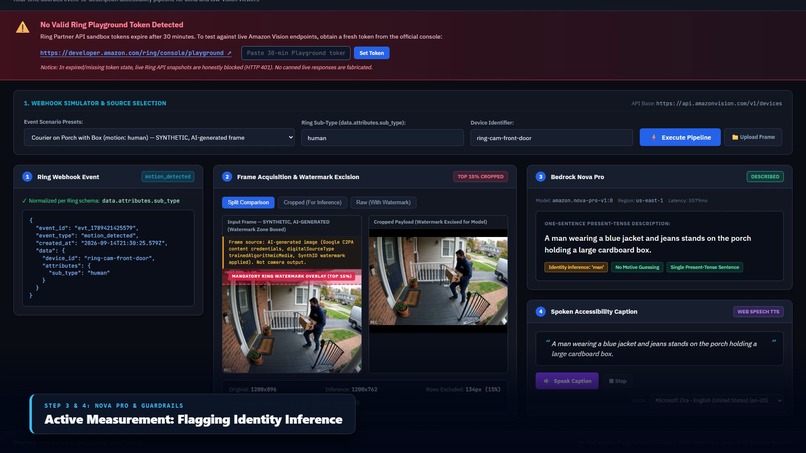Screen dimensions: 806x453
Task: Click the Cropped Payload image thumbnail
Action: [x=438, y=281]
